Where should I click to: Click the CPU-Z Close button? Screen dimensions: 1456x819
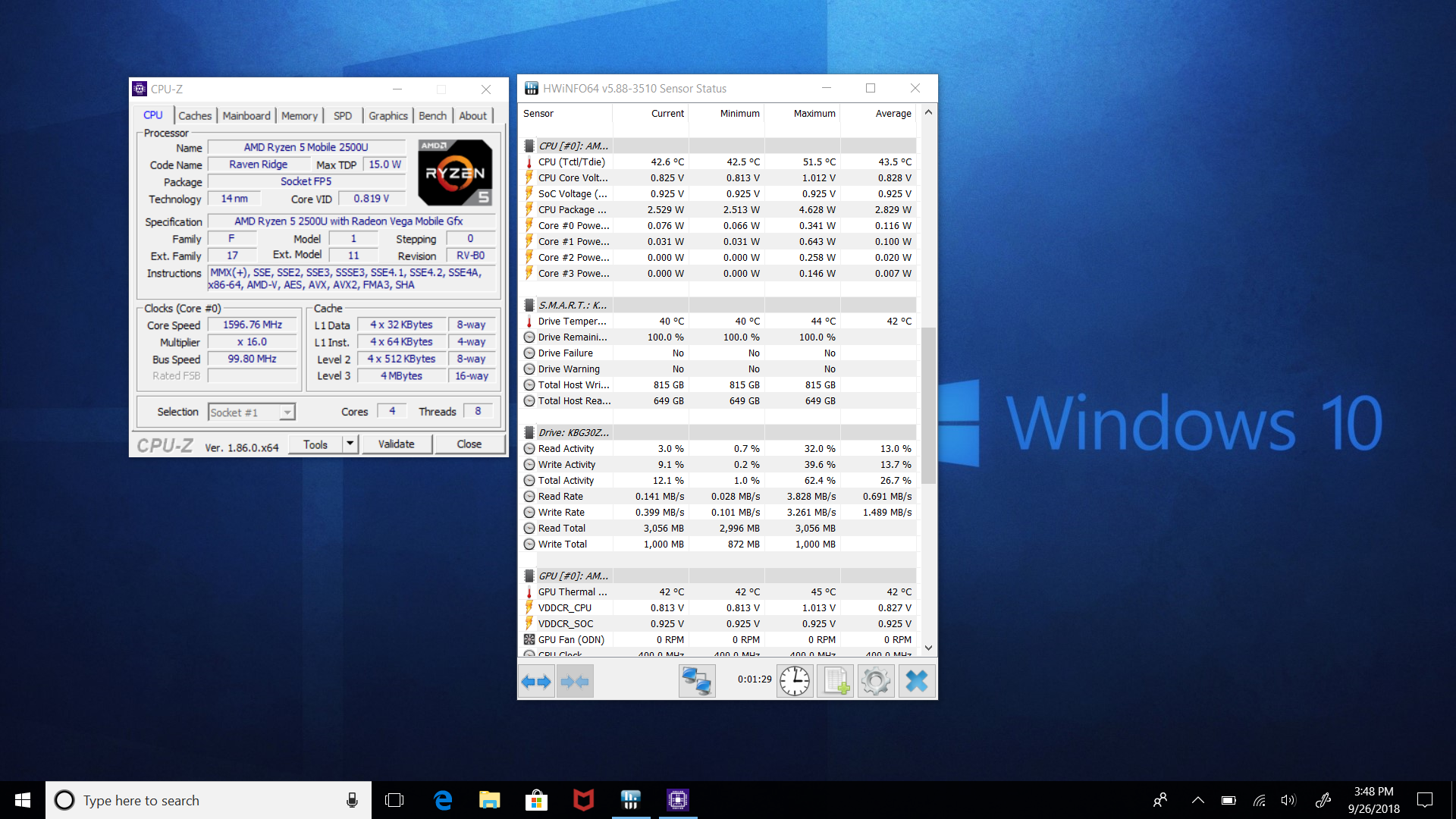[x=469, y=444]
